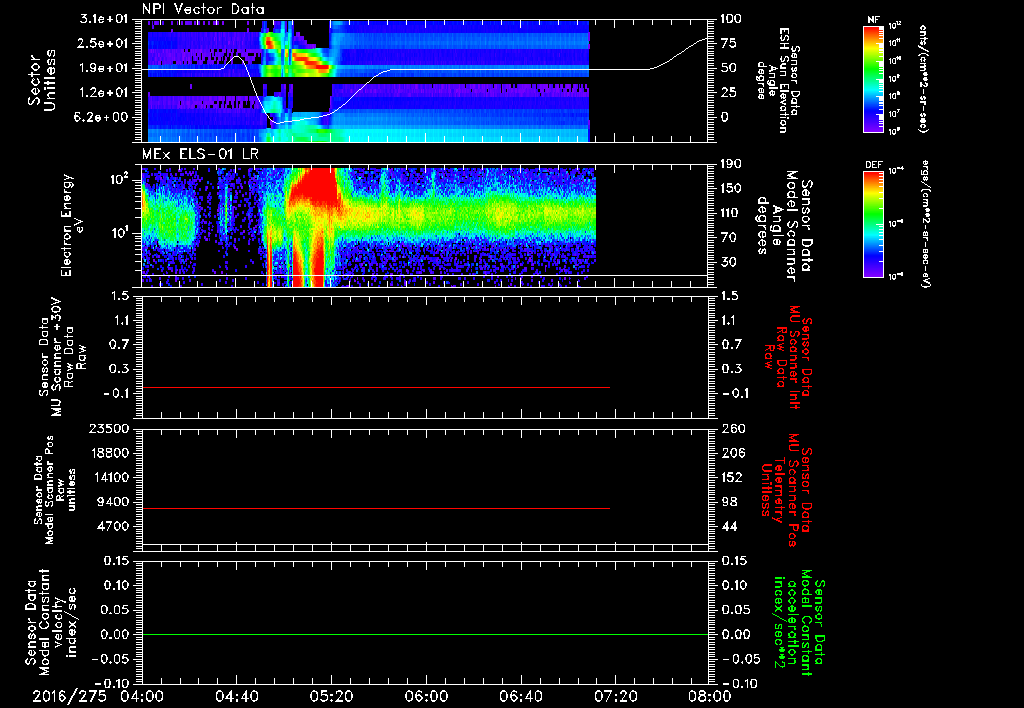Image resolution: width=1024 pixels, height=708 pixels.
Task: Click the NPI Vector Data panel title
Action: pos(203,9)
